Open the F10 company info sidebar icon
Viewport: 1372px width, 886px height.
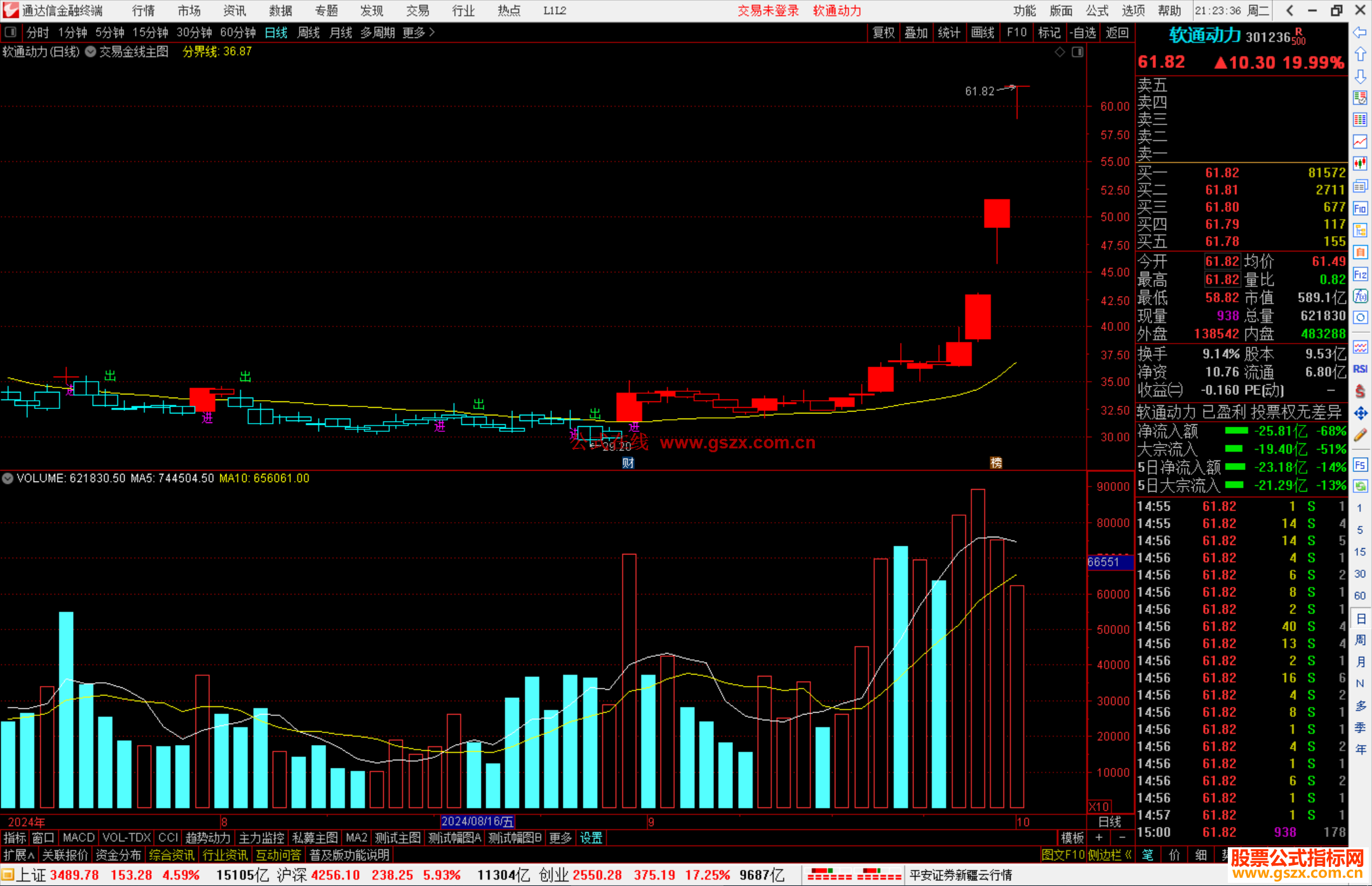click(1360, 208)
